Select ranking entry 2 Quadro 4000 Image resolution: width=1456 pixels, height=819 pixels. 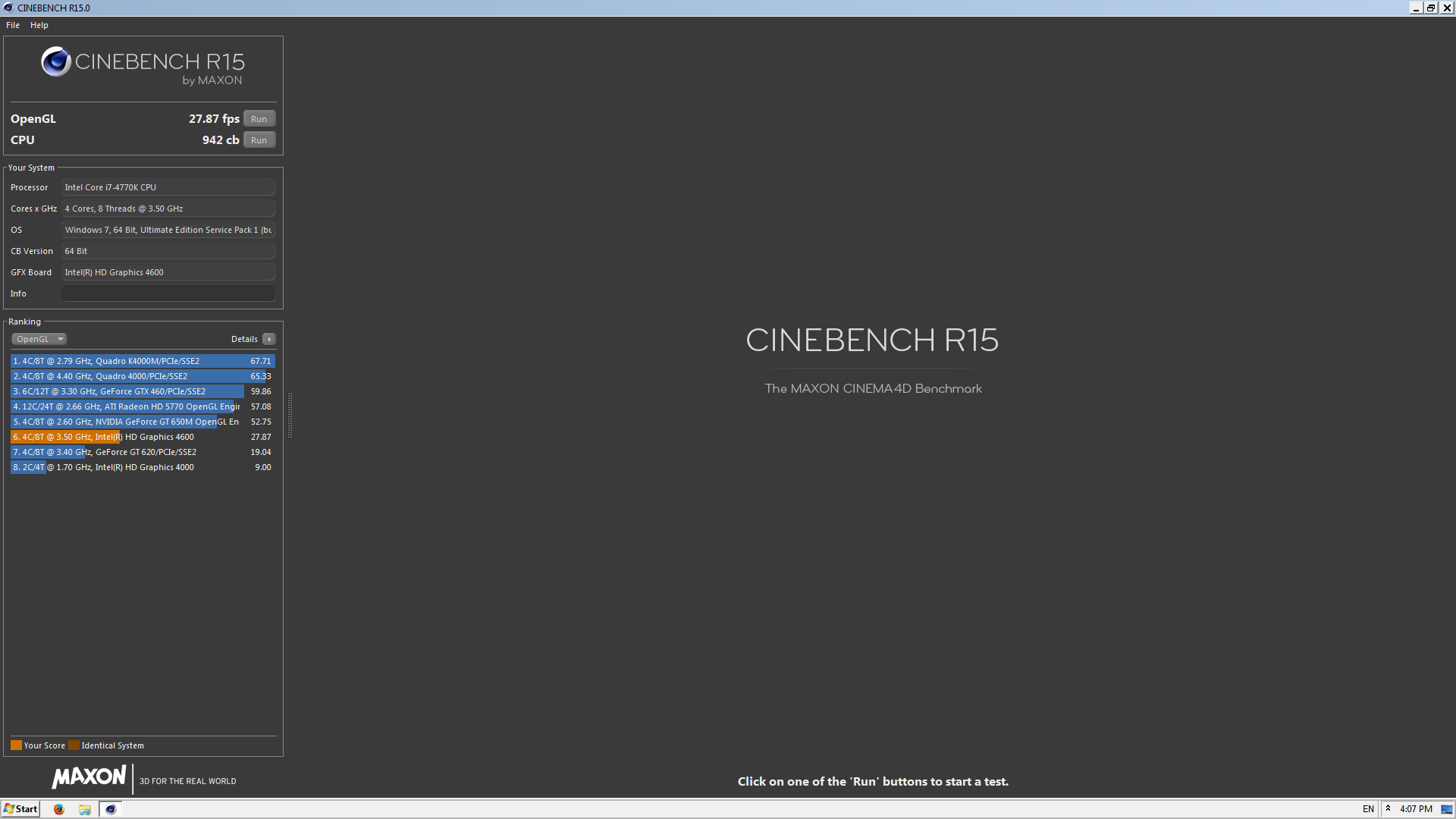tap(143, 376)
